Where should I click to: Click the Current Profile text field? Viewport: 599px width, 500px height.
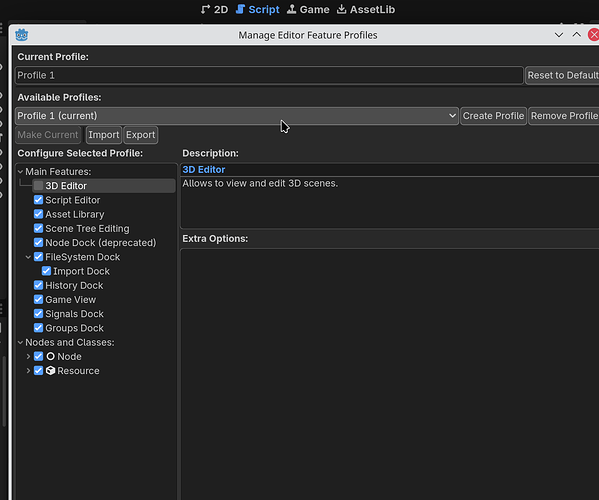pos(269,75)
